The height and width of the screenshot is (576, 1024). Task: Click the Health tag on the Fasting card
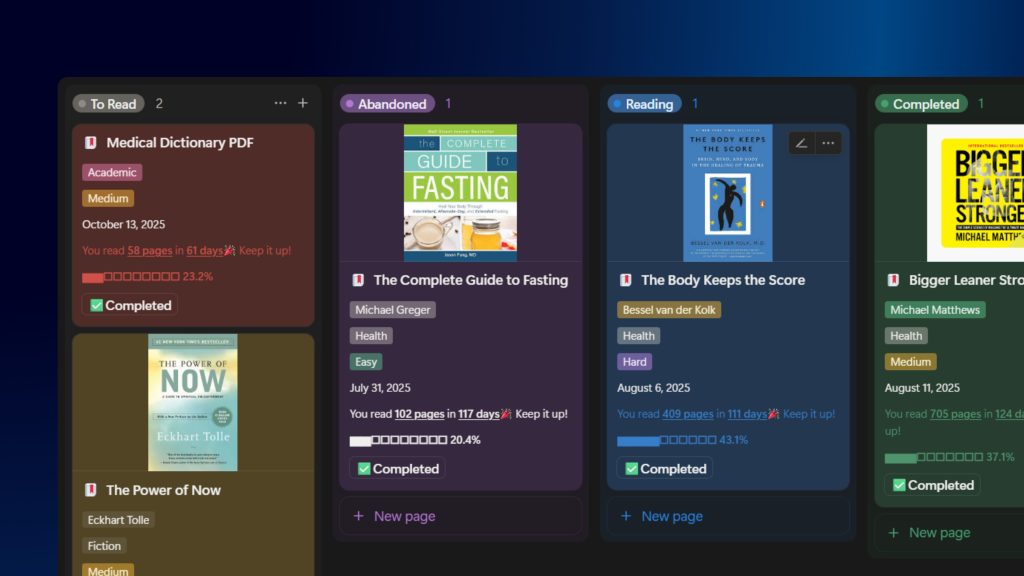(371, 336)
